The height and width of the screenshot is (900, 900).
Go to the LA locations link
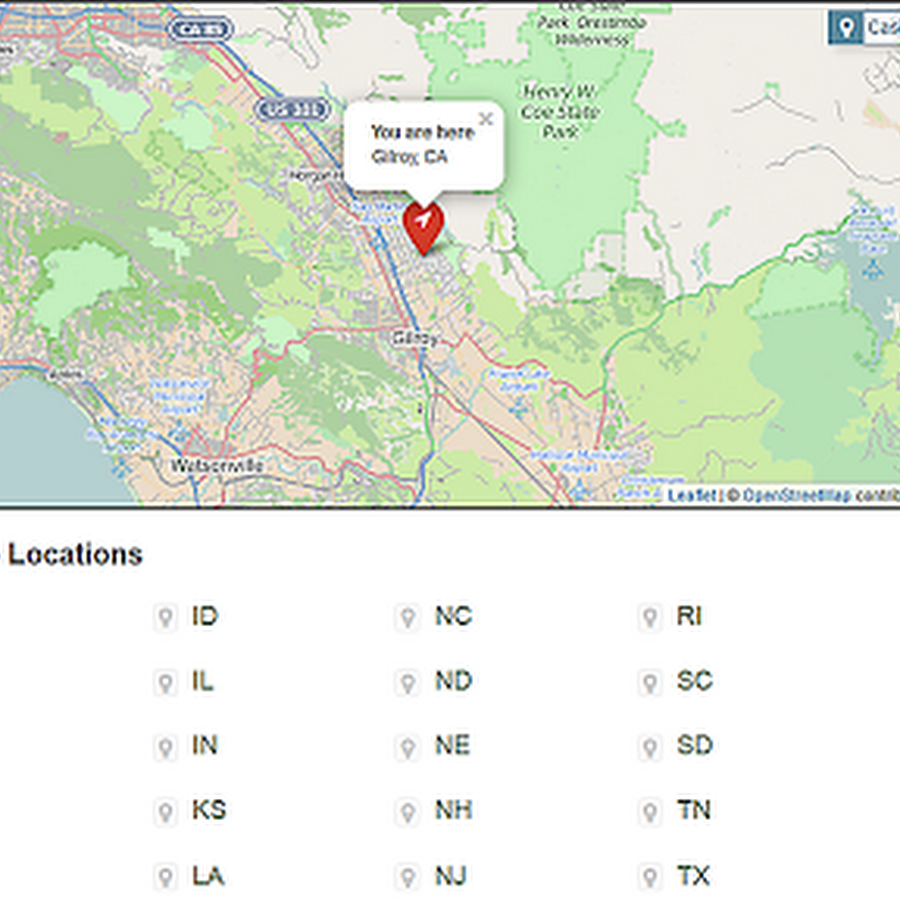[x=208, y=876]
